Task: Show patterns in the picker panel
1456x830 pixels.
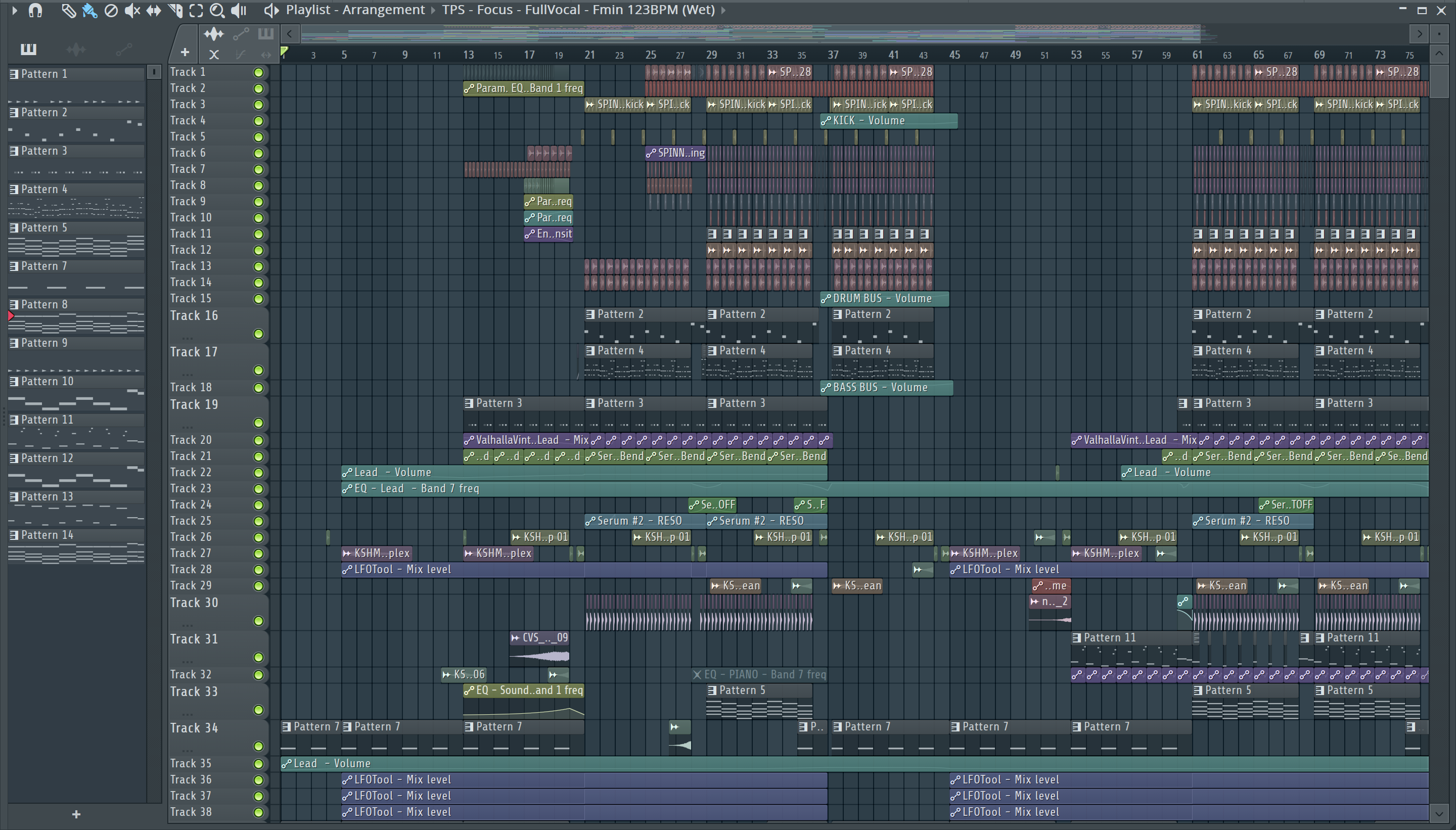Action: (28, 50)
